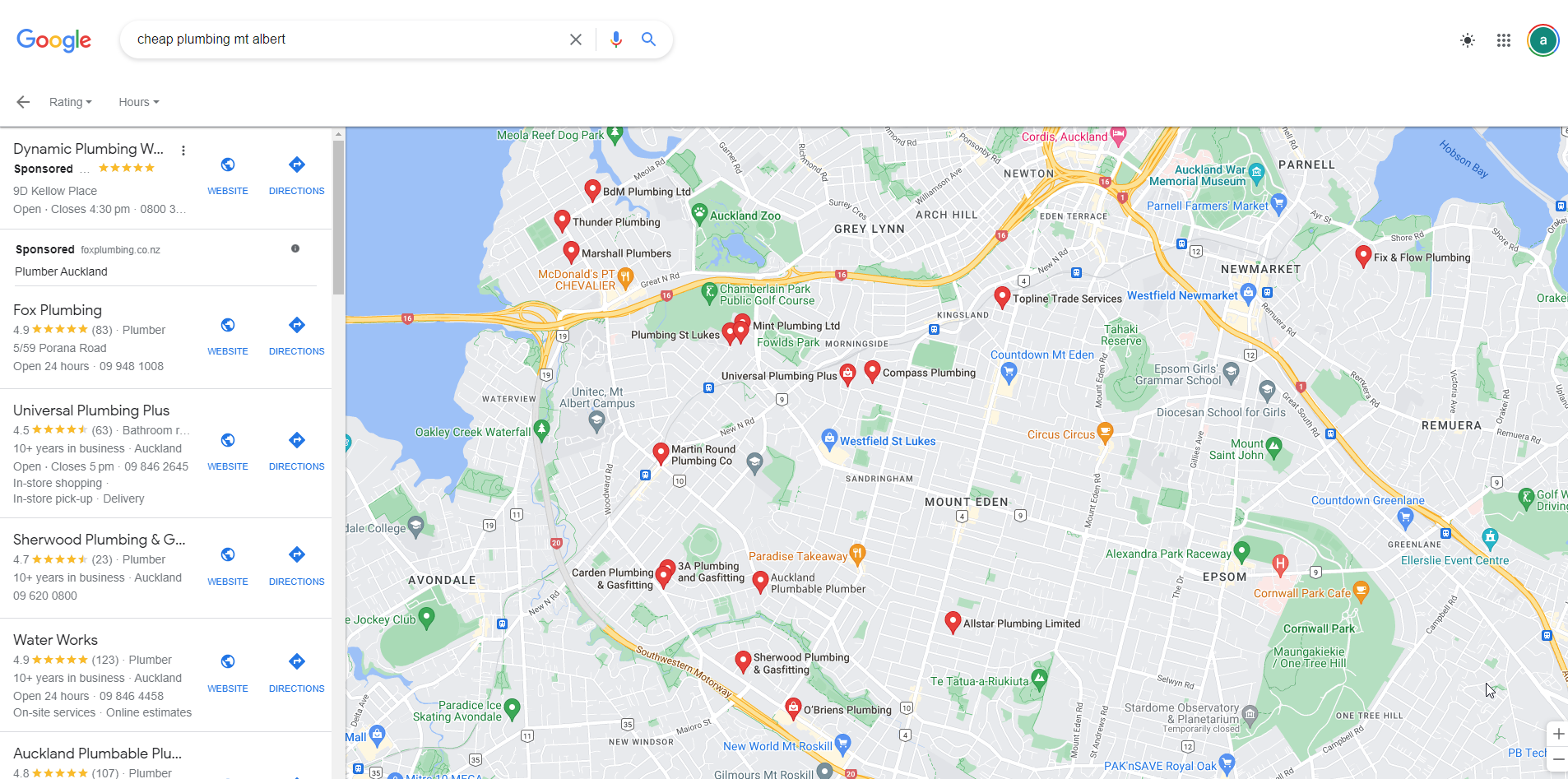The width and height of the screenshot is (1568, 779).
Task: Select the Compass Plumbing map pin
Action: click(x=873, y=371)
